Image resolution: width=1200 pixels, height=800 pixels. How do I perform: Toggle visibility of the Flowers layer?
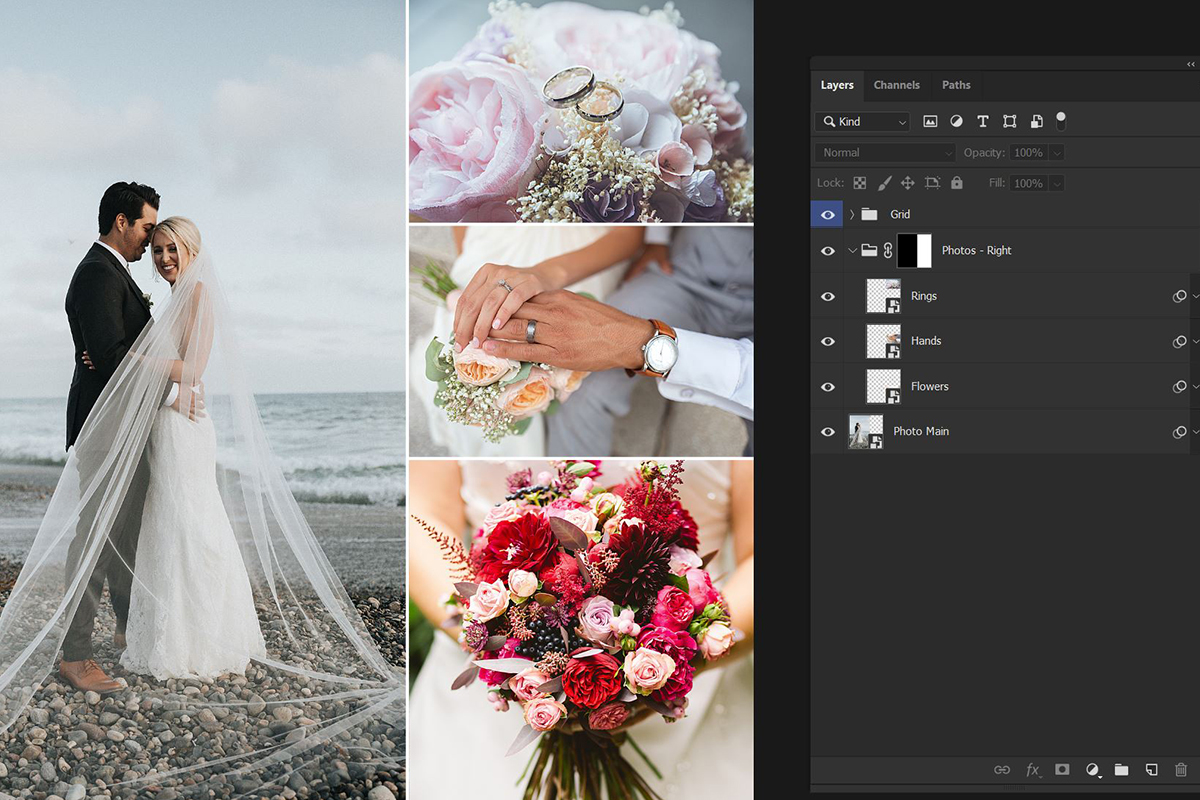click(827, 386)
